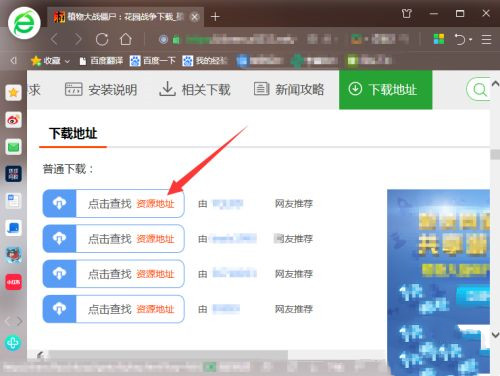Switch to the 安装说明 tab
Viewport: 500px width, 376px height.
point(101,89)
